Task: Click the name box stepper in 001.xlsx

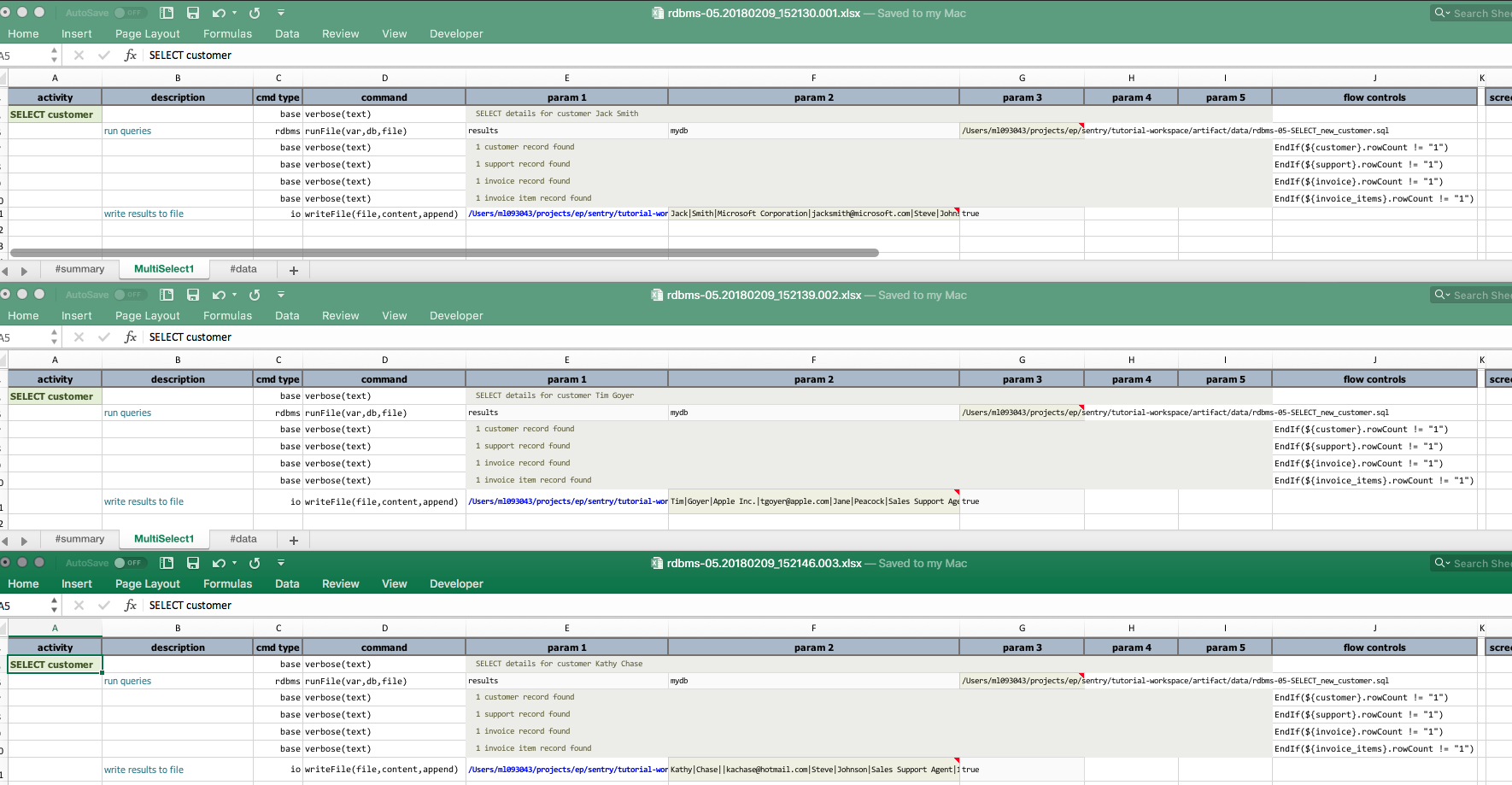Action: click(54, 55)
